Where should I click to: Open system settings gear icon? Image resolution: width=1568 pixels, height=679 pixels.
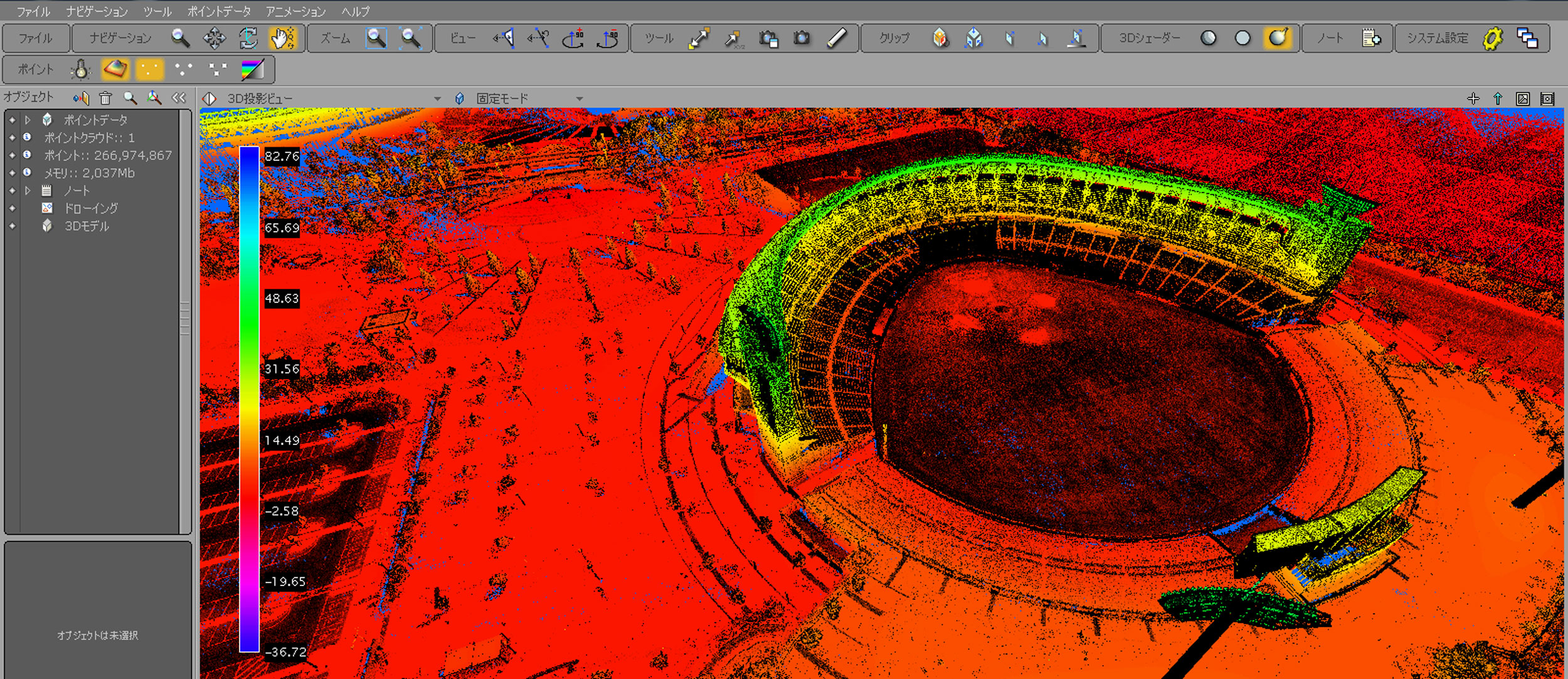(x=1493, y=38)
